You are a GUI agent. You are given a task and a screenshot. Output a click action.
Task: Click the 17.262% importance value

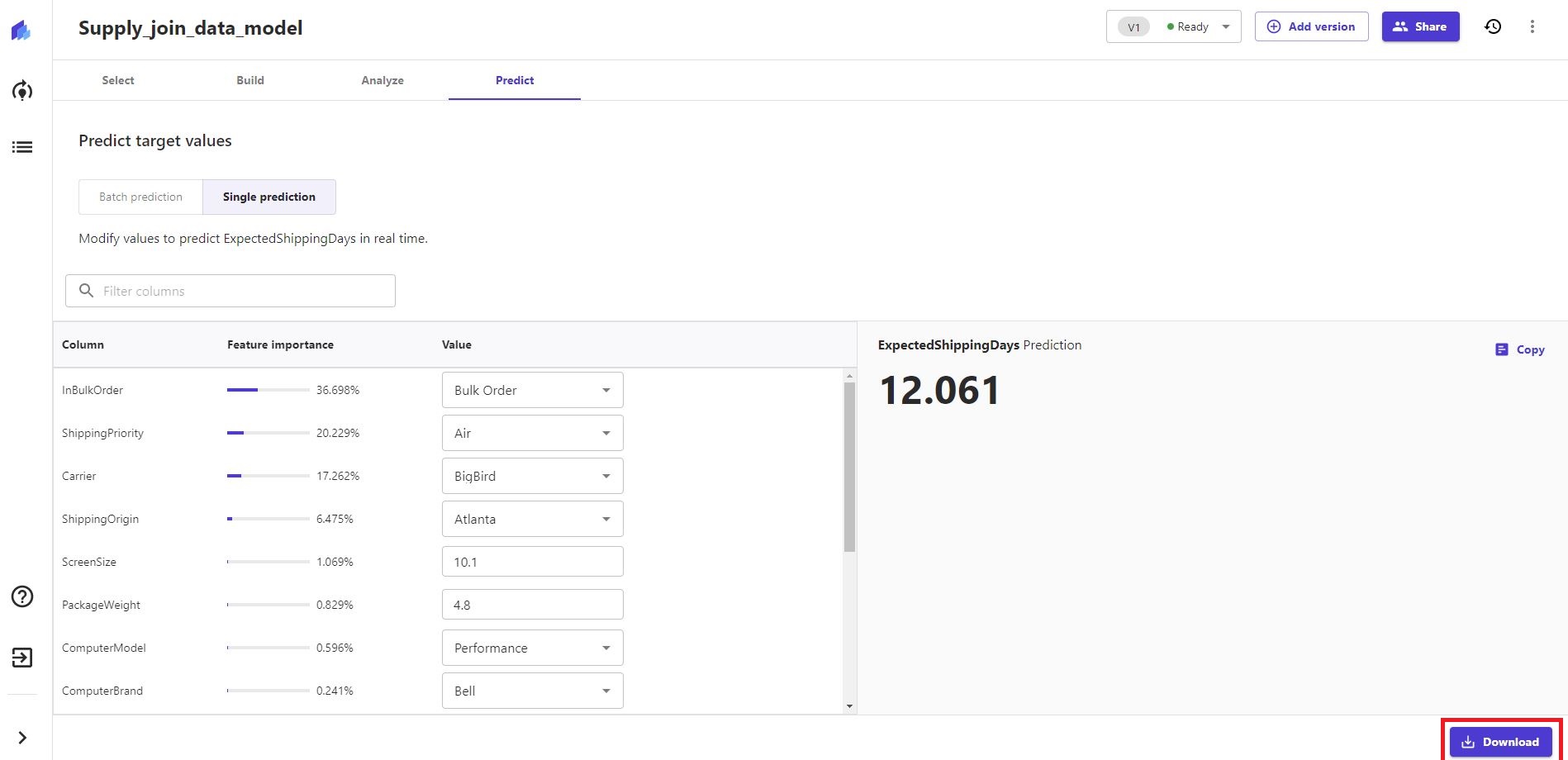click(338, 476)
